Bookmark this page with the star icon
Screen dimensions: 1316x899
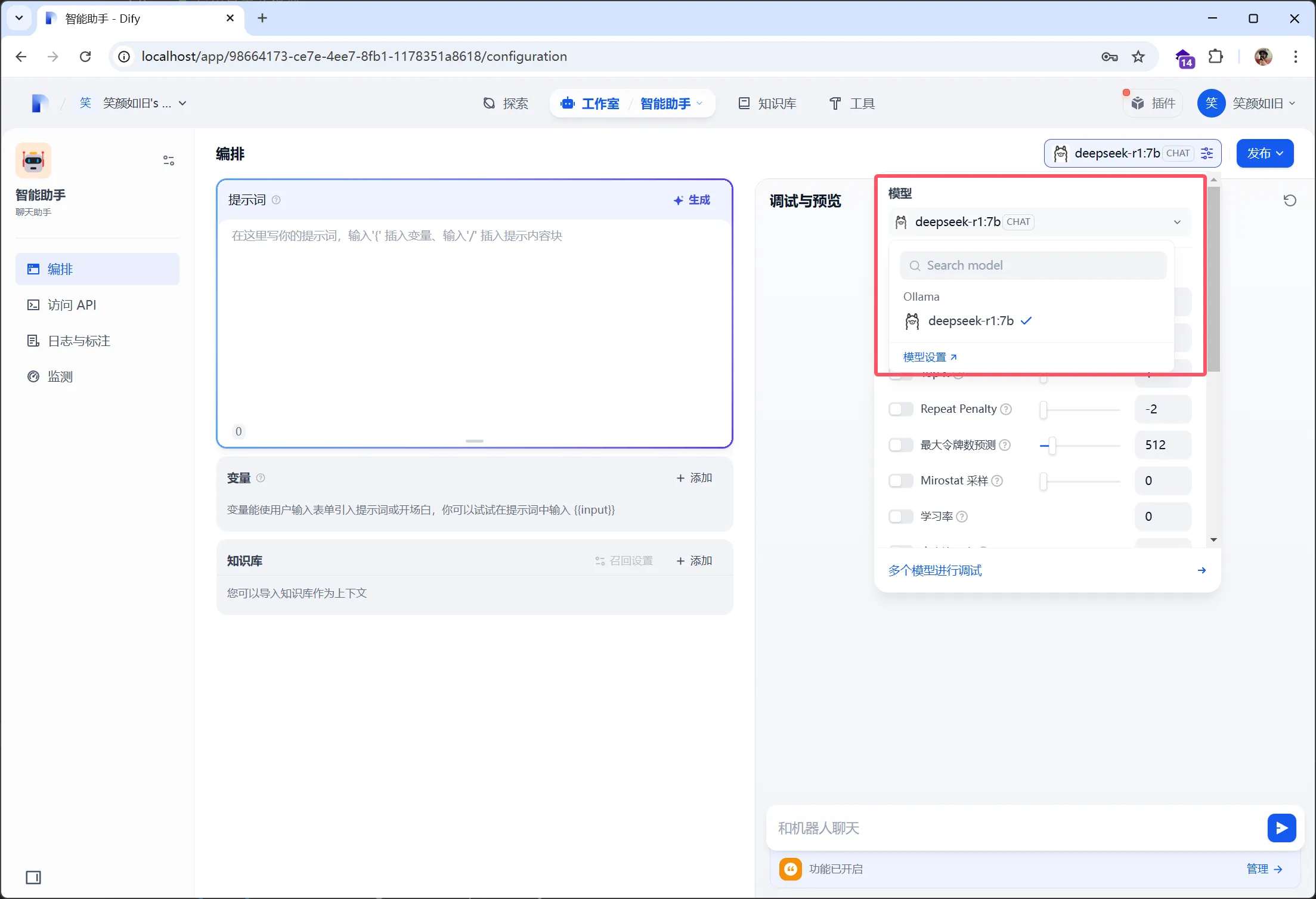pos(1138,57)
